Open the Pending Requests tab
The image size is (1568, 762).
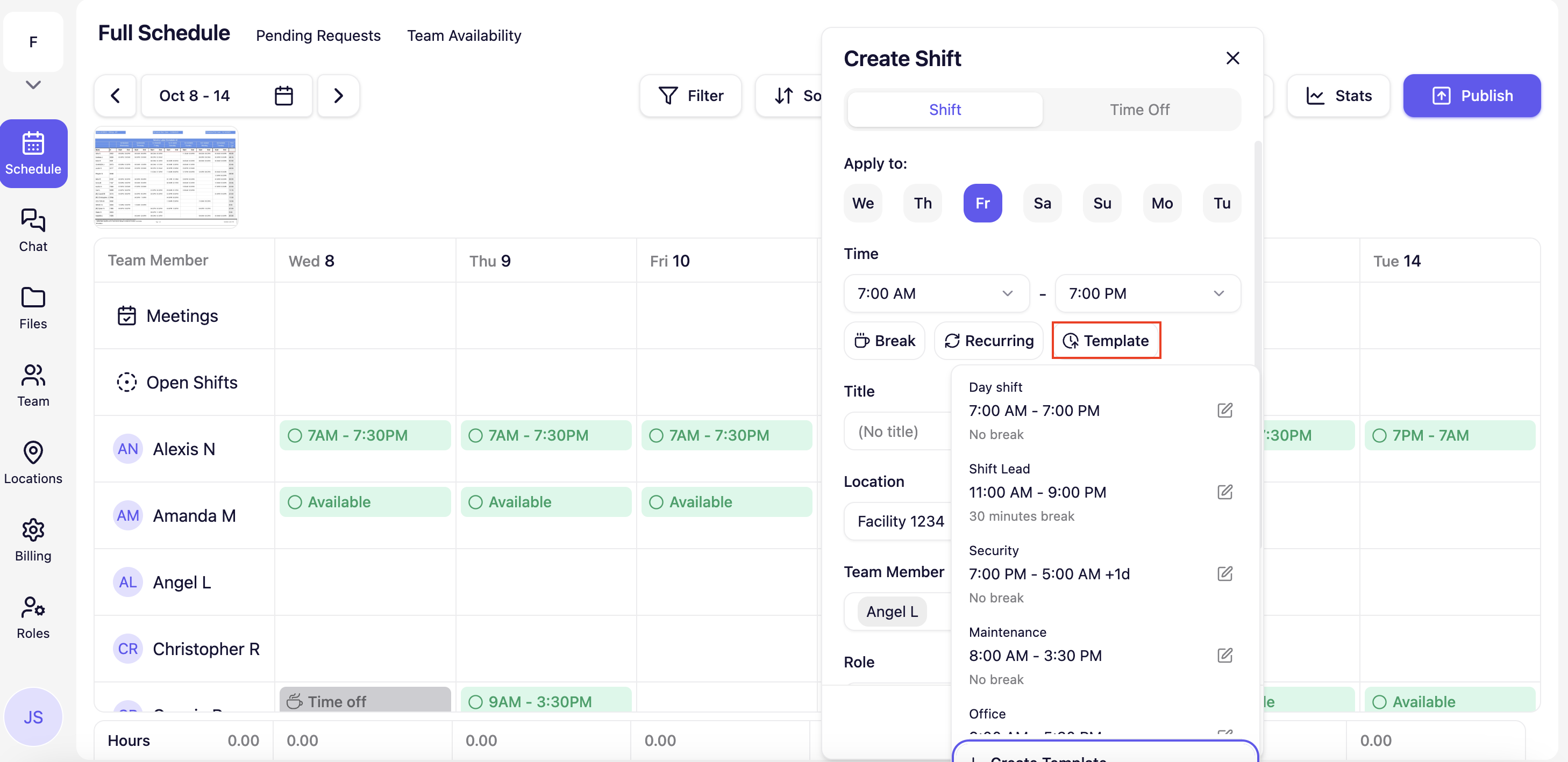pos(318,36)
